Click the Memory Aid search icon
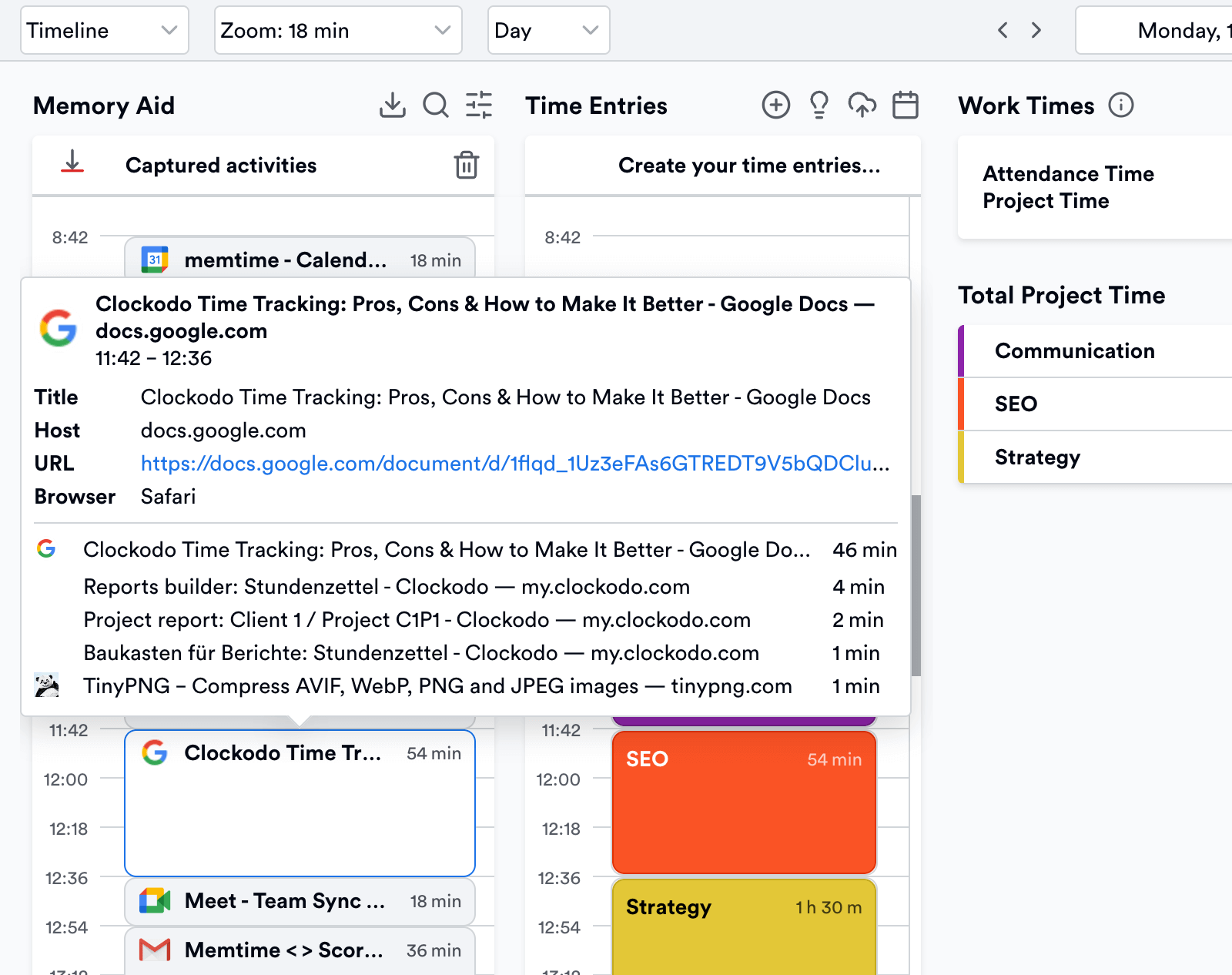Screen dimensions: 1232x975 [x=436, y=106]
